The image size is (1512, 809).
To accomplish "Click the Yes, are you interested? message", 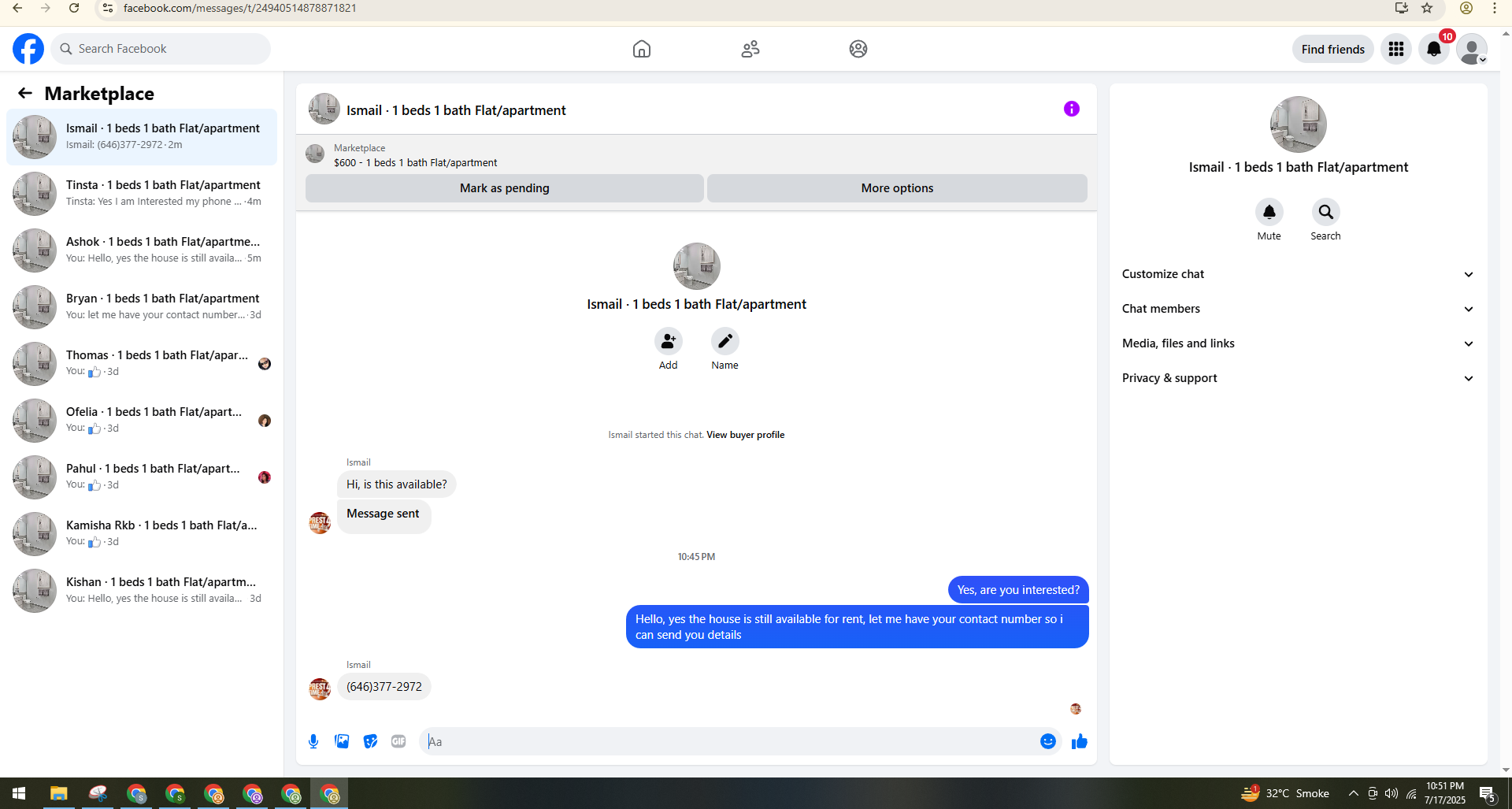I will coord(1018,590).
